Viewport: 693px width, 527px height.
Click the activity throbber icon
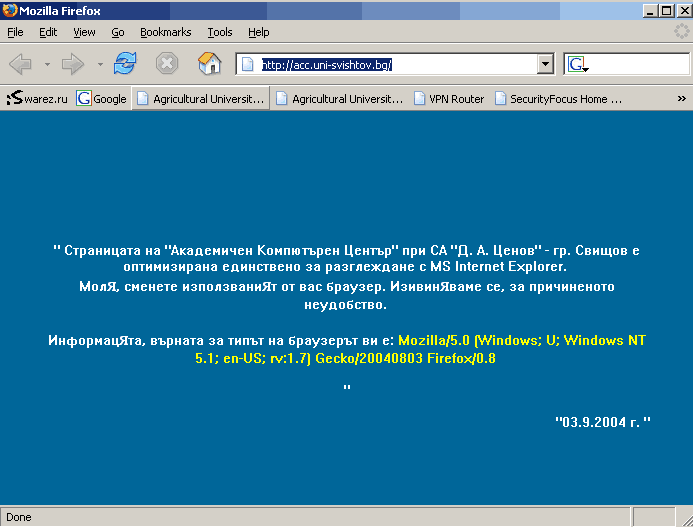(x=681, y=31)
